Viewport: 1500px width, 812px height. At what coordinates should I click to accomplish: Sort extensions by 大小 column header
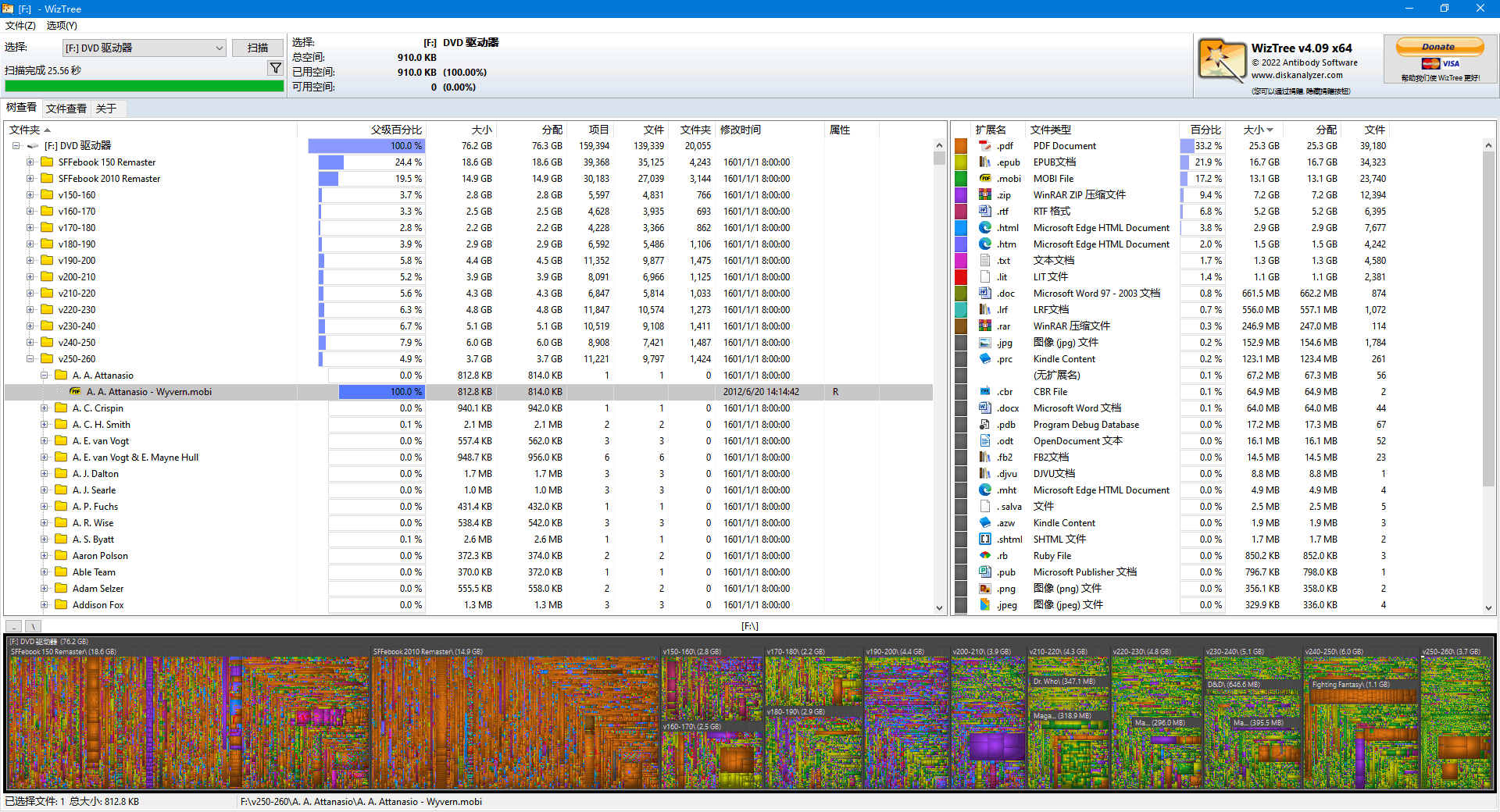pos(1254,130)
